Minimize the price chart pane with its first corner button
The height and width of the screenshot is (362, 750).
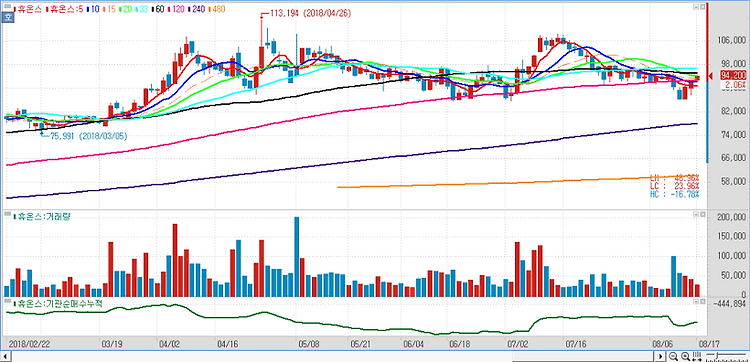click(696, 7)
